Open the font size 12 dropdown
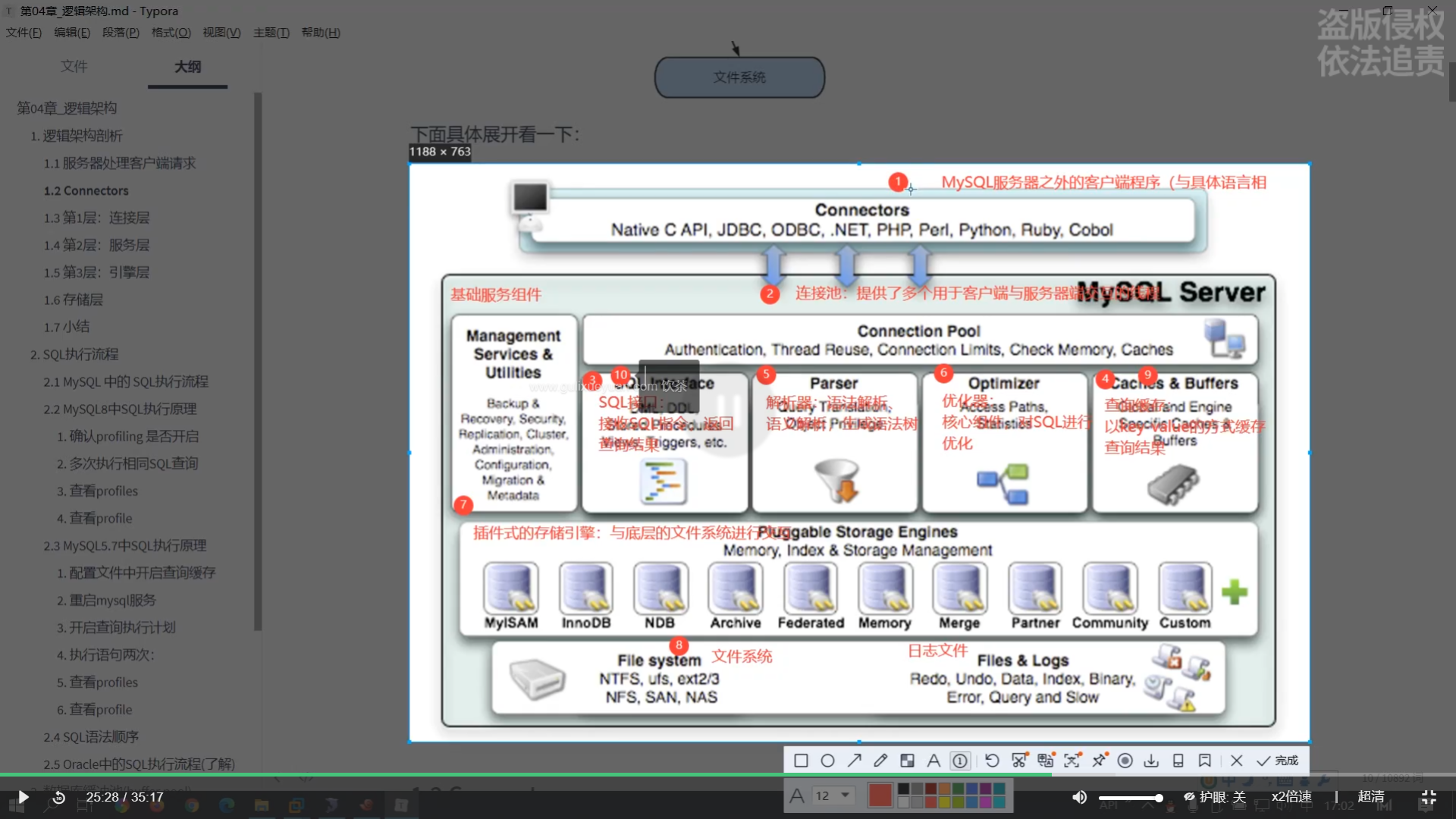Viewport: 1456px width, 819px height. (833, 795)
